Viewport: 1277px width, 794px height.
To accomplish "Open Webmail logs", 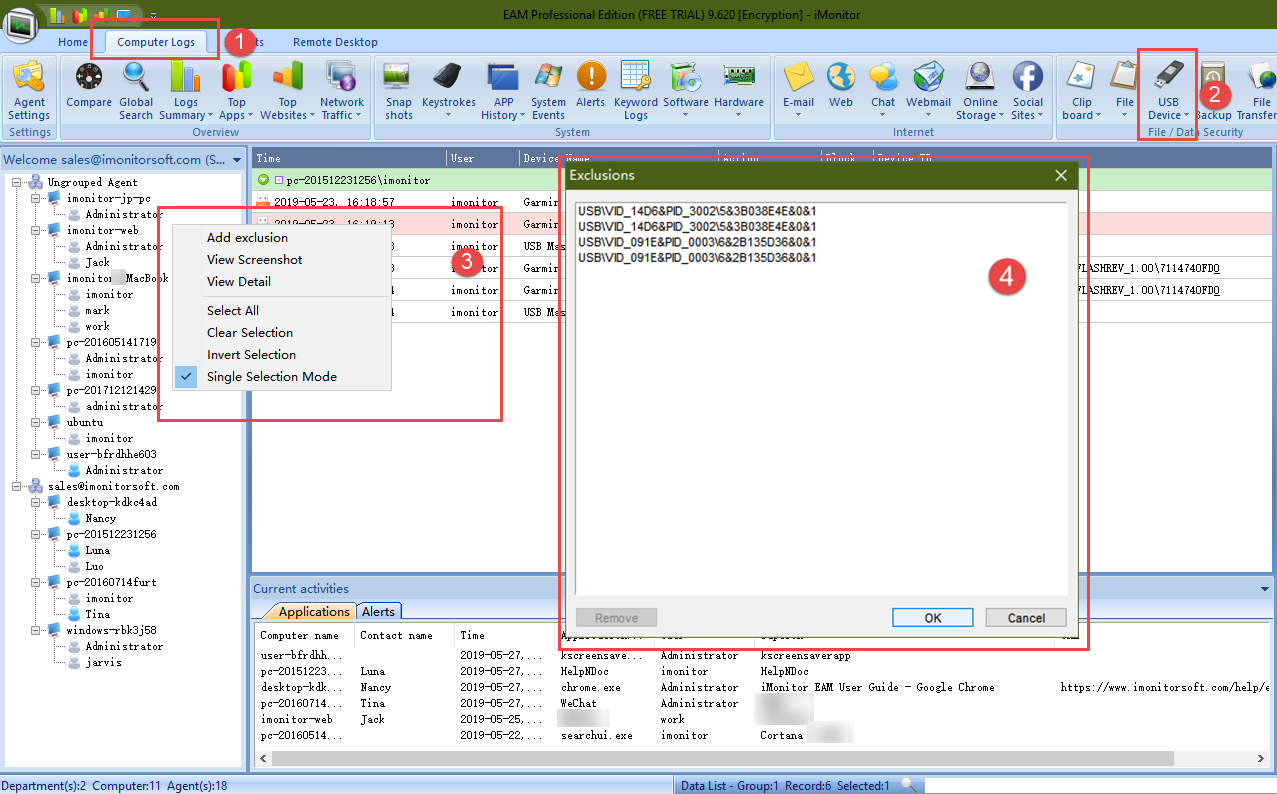I will [929, 90].
